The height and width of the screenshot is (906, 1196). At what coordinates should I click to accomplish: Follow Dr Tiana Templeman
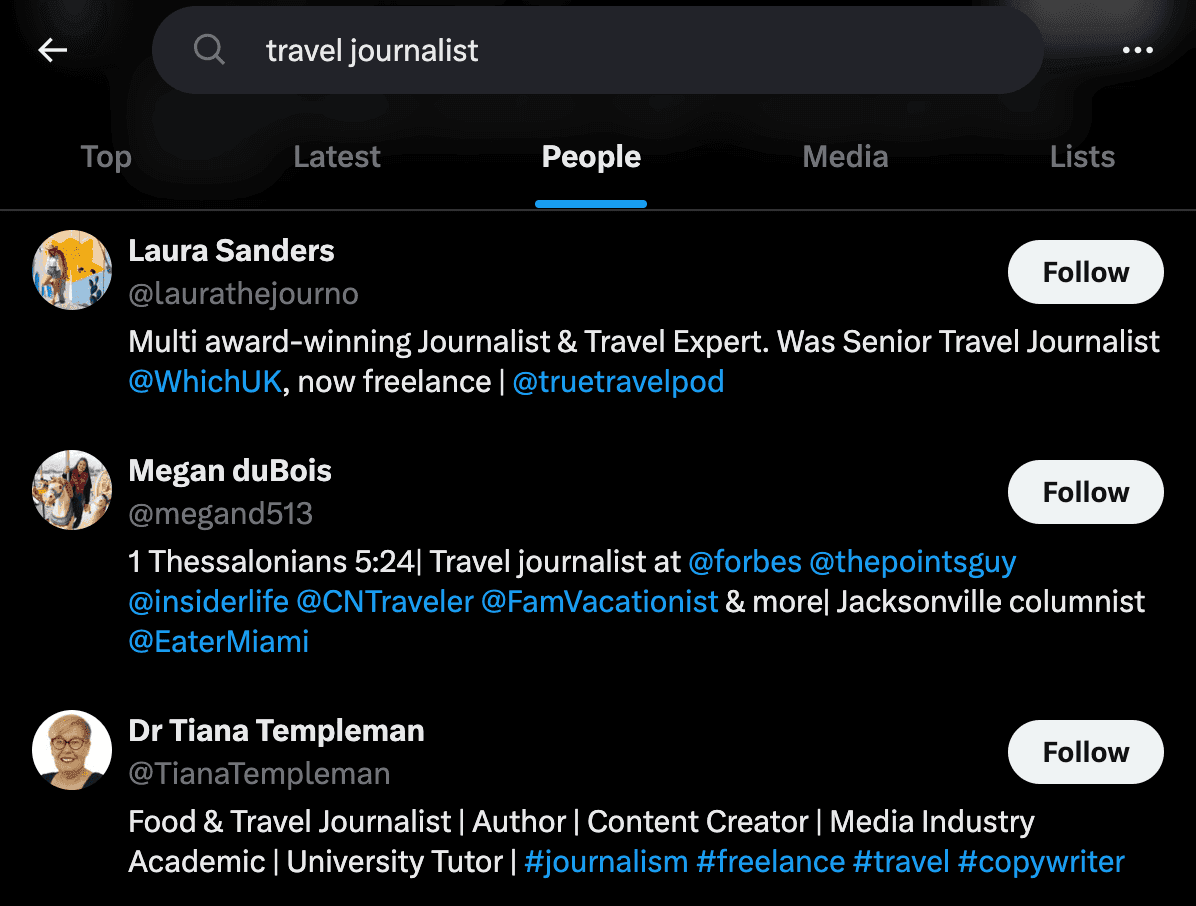click(1085, 752)
